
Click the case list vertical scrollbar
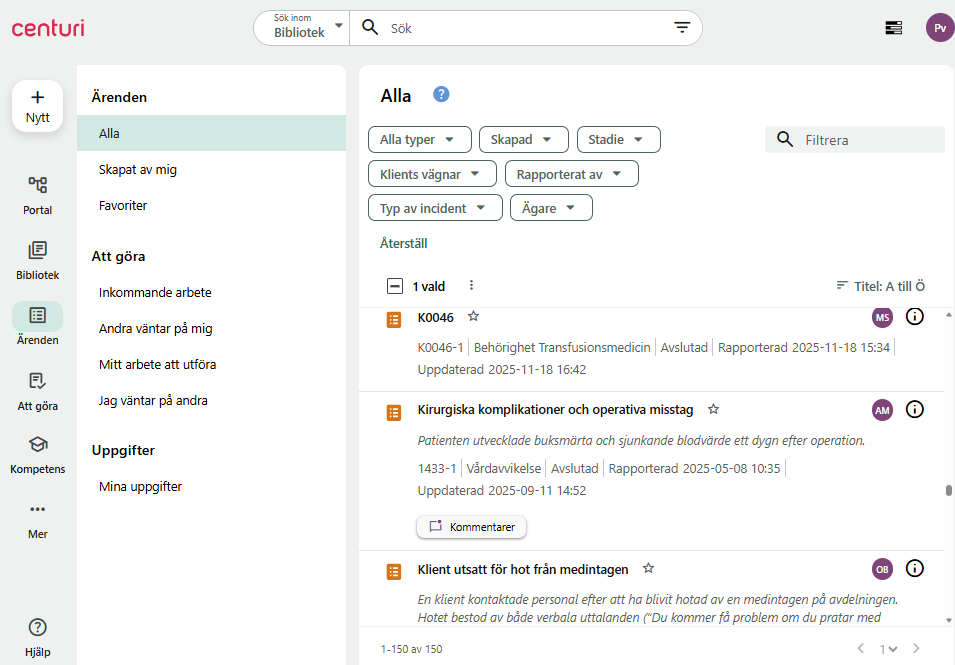pos(948,490)
